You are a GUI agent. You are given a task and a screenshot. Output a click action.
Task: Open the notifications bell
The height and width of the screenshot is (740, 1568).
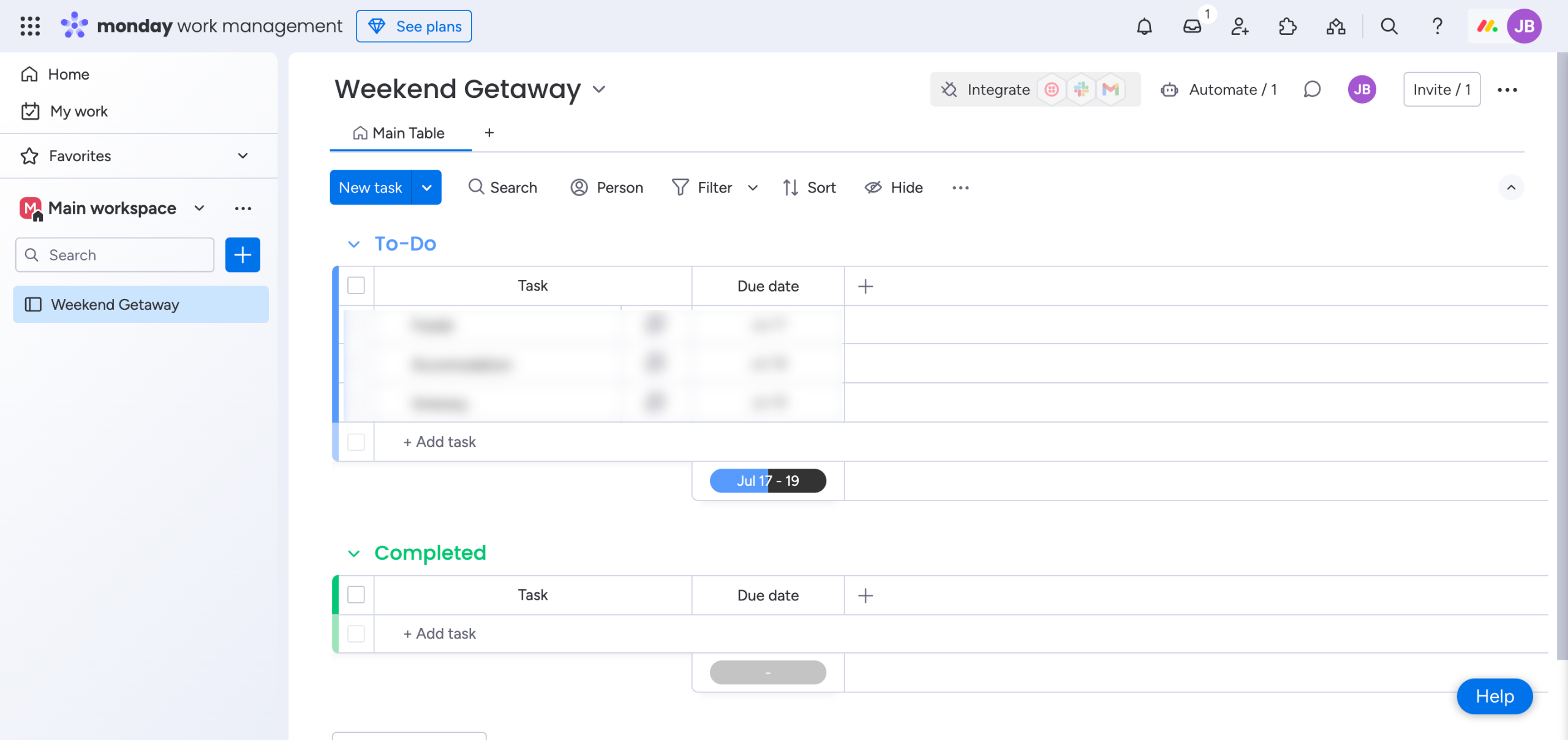click(1144, 26)
